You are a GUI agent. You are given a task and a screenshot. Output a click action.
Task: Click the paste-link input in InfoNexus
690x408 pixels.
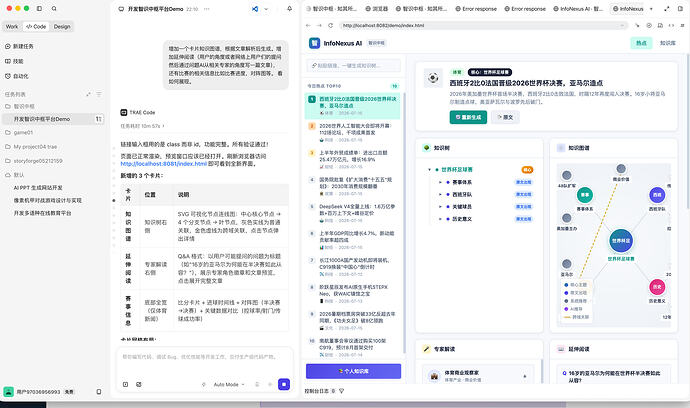tap(353, 66)
